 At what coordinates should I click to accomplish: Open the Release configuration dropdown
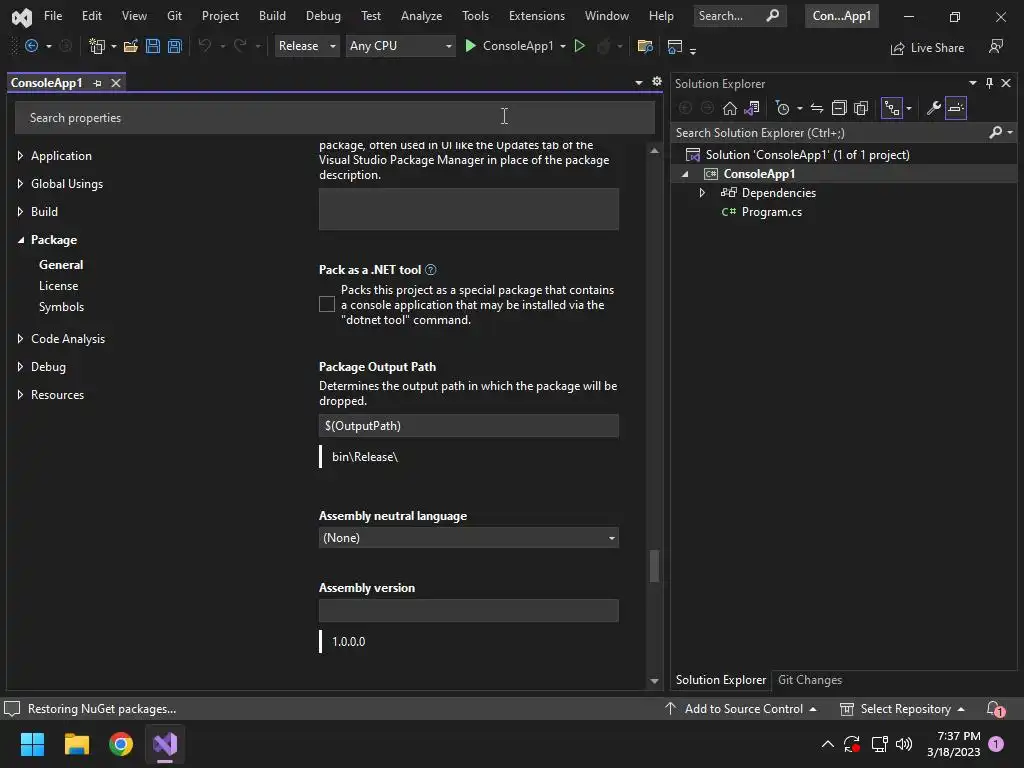click(x=306, y=46)
